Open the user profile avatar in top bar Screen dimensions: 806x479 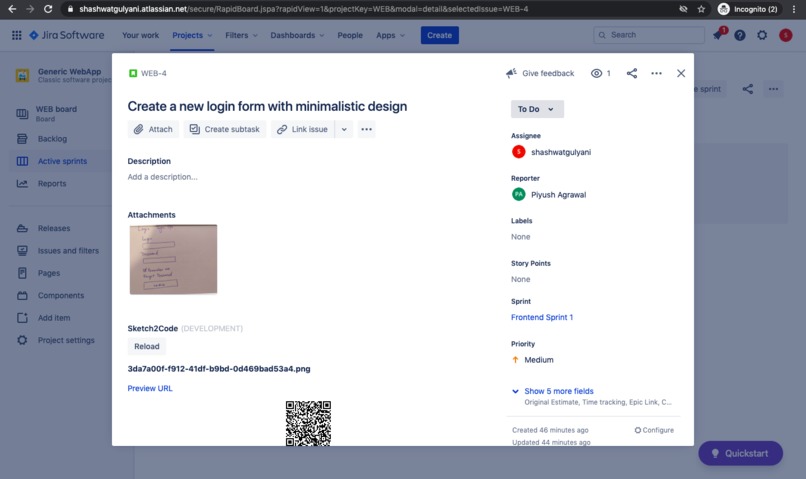click(785, 35)
